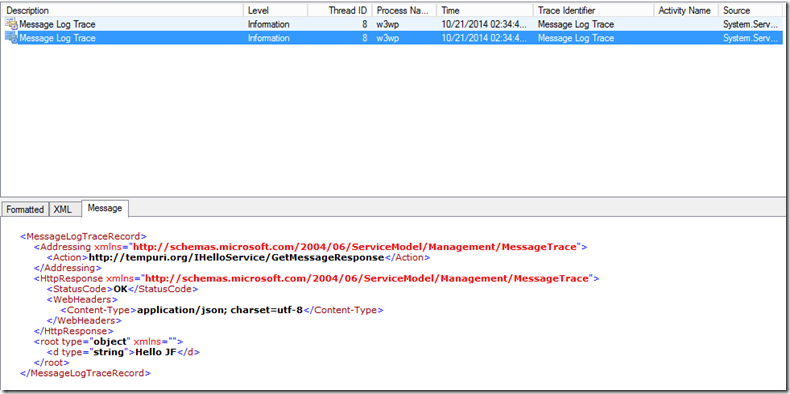The image size is (790, 394).
Task: Click the root type="object" element
Action: (x=108, y=342)
